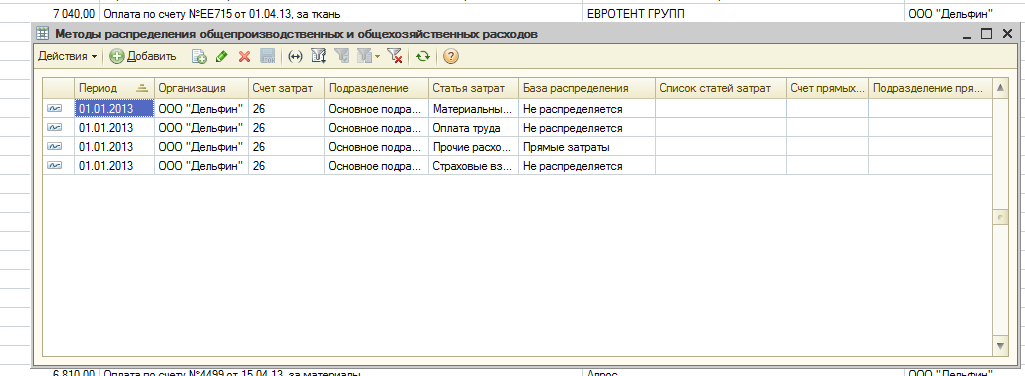Click the 7 040,00 amount in the background list
Viewport: 1025px width, 376px height.
point(73,13)
